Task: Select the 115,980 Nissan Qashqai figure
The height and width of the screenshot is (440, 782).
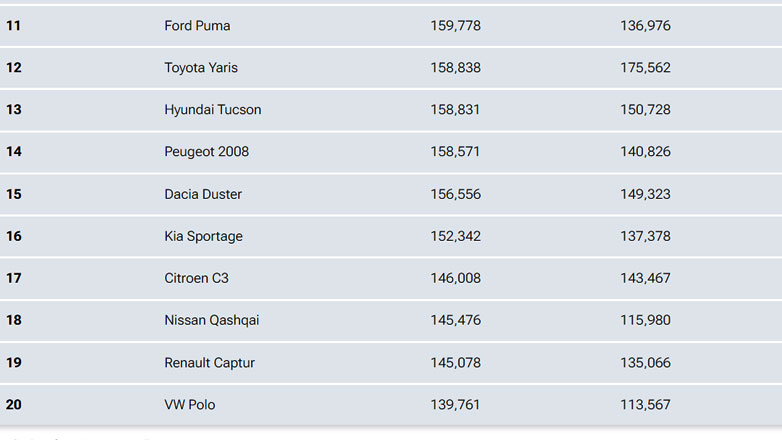Action: point(645,320)
